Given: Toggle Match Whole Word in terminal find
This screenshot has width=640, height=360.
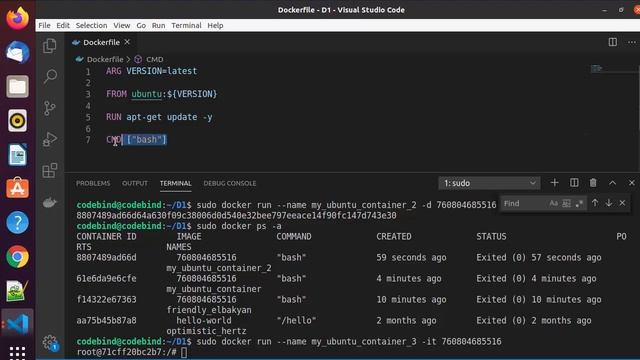Looking at the screenshot, I should (567, 203).
